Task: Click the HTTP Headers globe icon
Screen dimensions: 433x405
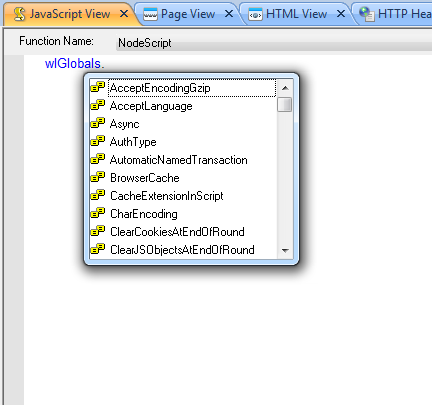Action: (x=367, y=14)
